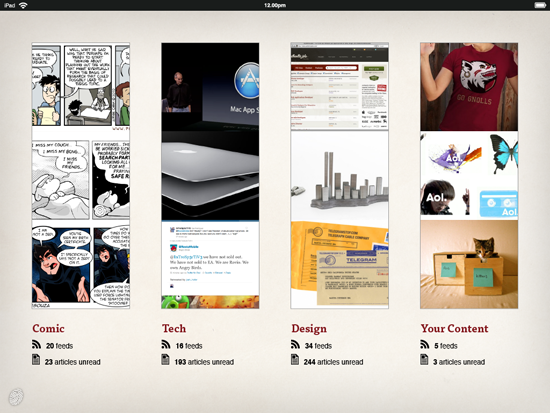550x413 pixels.
Task: Open the Comic category title
Action: coord(48,328)
